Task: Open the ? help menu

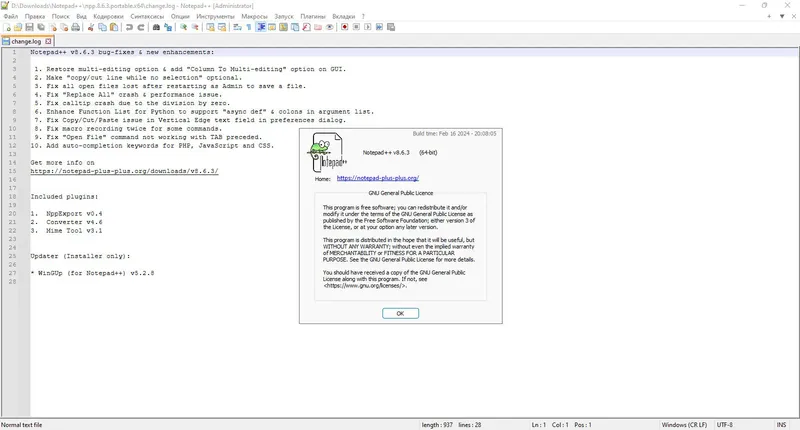Action: 363,16
